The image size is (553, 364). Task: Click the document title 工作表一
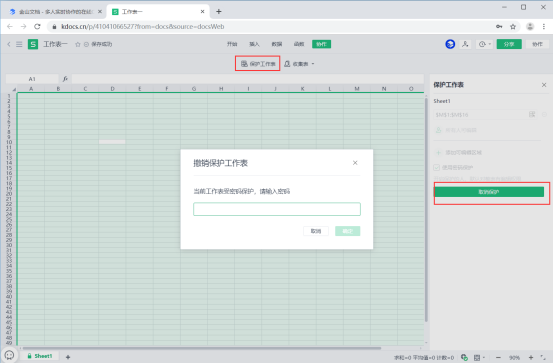point(55,44)
